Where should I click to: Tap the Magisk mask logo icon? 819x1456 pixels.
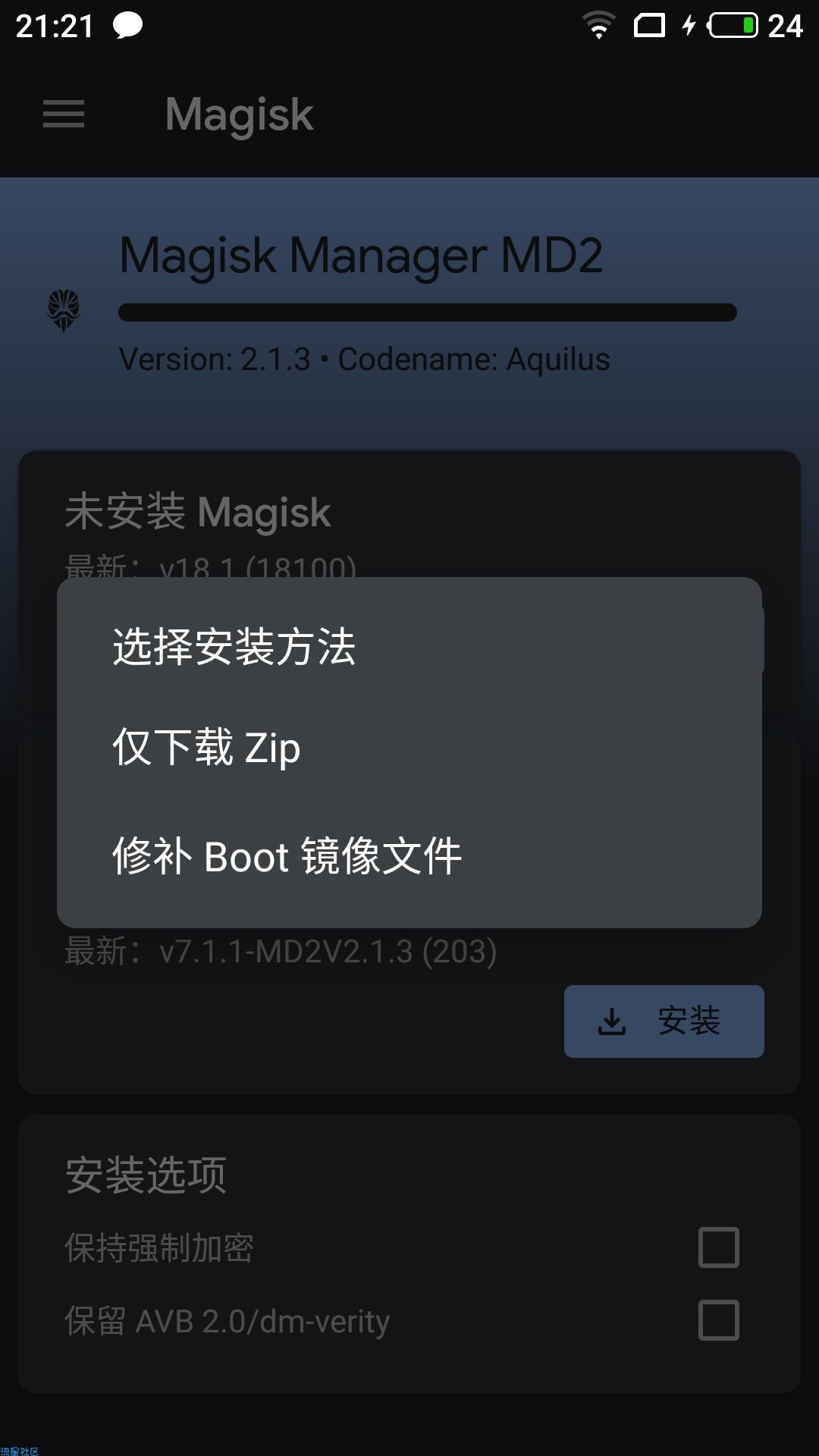(x=64, y=311)
